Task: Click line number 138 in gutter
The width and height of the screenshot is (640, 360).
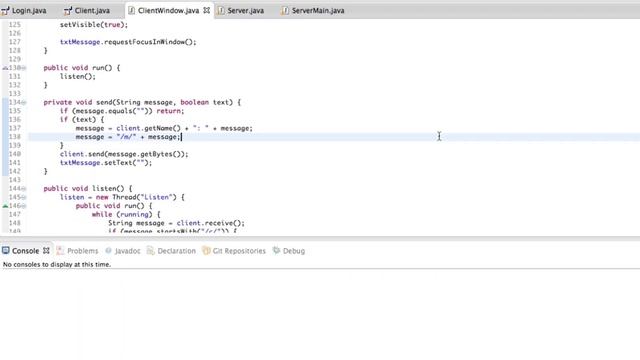Action: tap(15, 137)
